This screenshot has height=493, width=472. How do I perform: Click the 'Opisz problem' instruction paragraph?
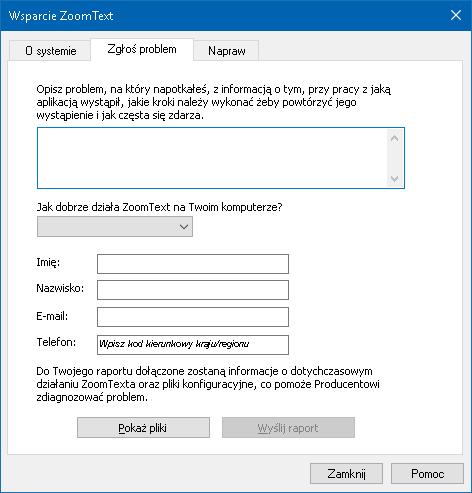tap(214, 102)
